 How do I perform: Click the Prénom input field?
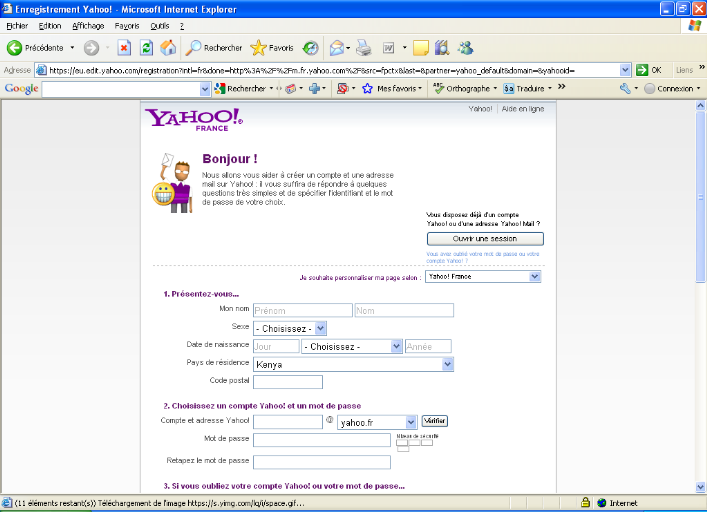303,311
